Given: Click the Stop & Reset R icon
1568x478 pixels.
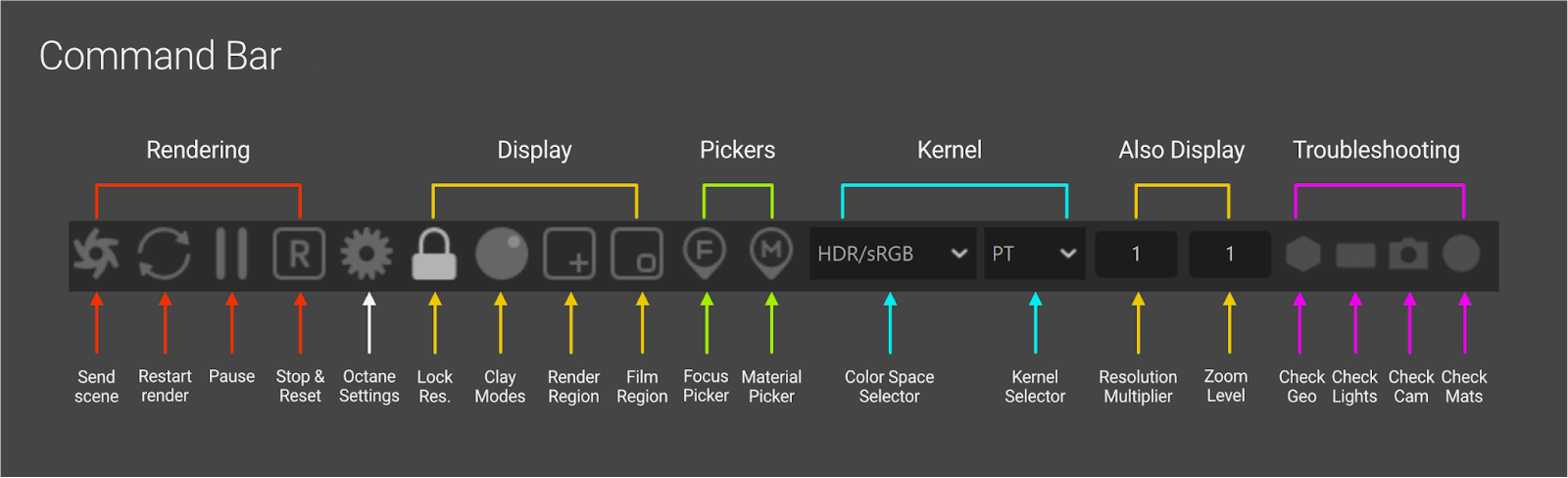Looking at the screenshot, I should (x=299, y=254).
